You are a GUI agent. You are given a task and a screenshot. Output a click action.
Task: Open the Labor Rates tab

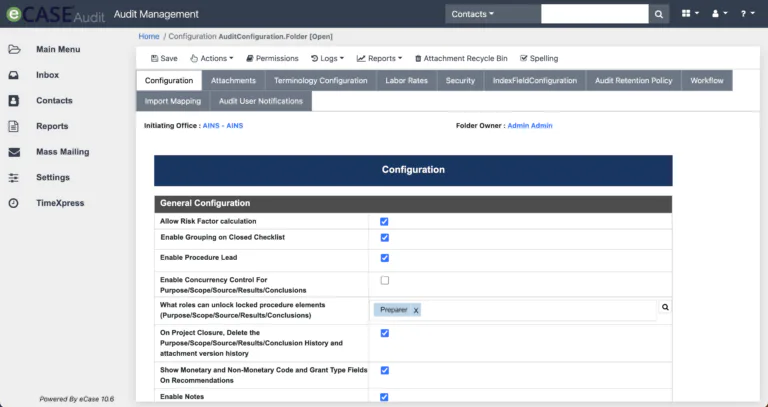[406, 81]
